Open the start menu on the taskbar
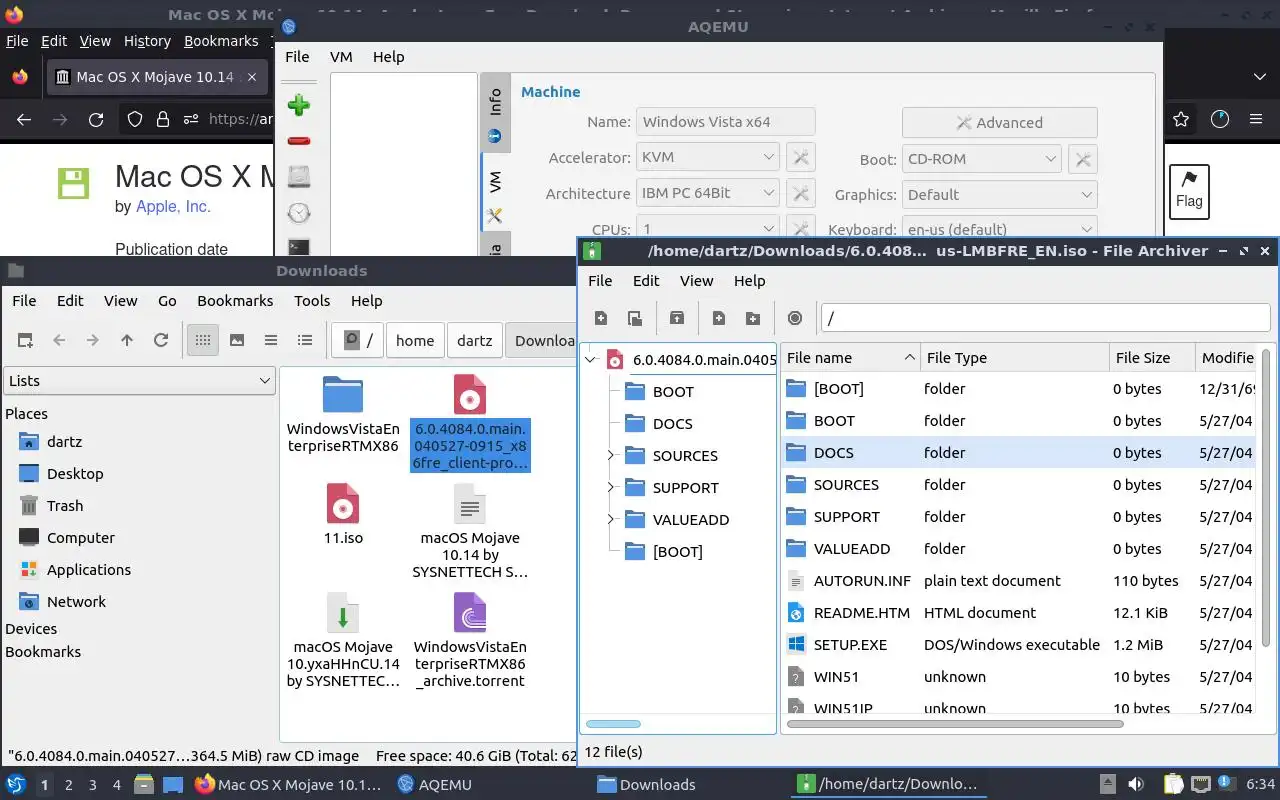Image resolution: width=1280 pixels, height=800 pixels. pos(16,784)
